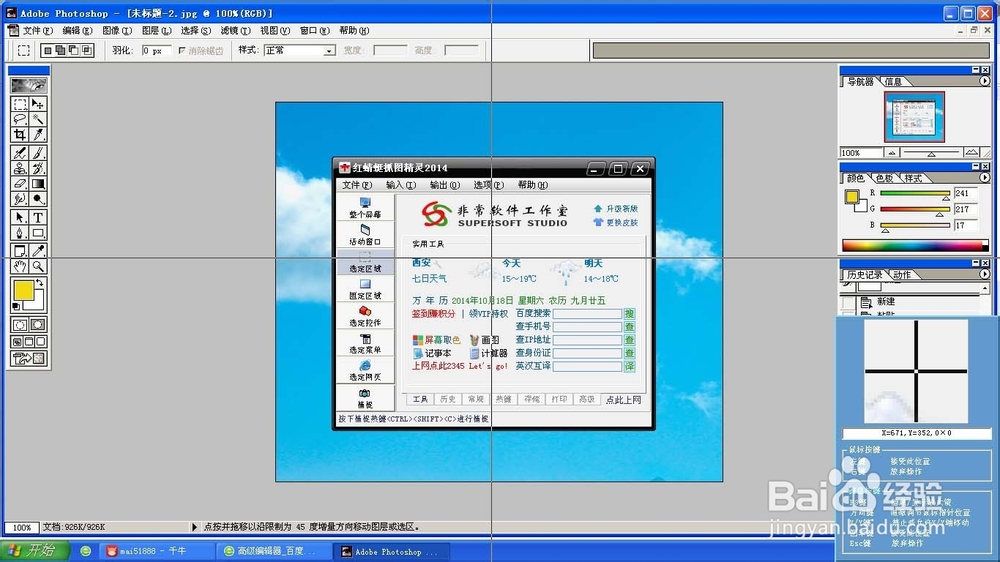Reset to default colors mini icon

(16, 306)
